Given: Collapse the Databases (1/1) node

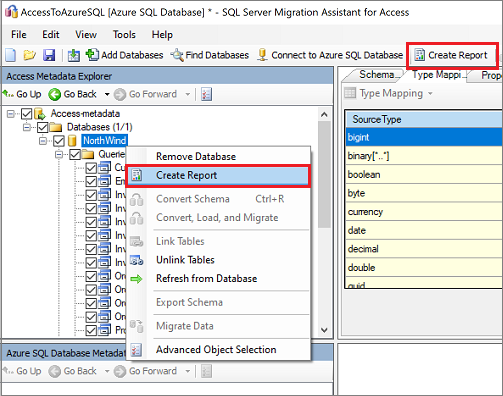Looking at the screenshot, I should [27, 127].
